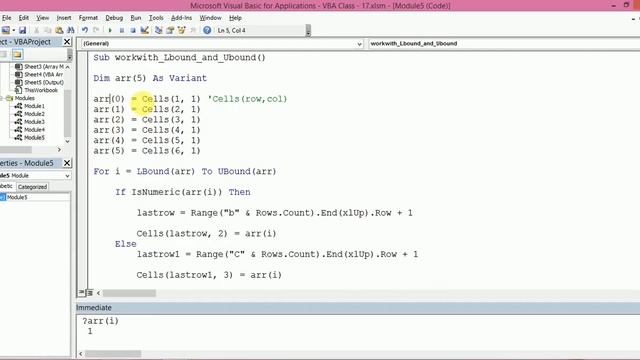The image size is (640, 360).
Task: Open the Module5 Module properties dropdown
Action: click(x=35, y=176)
